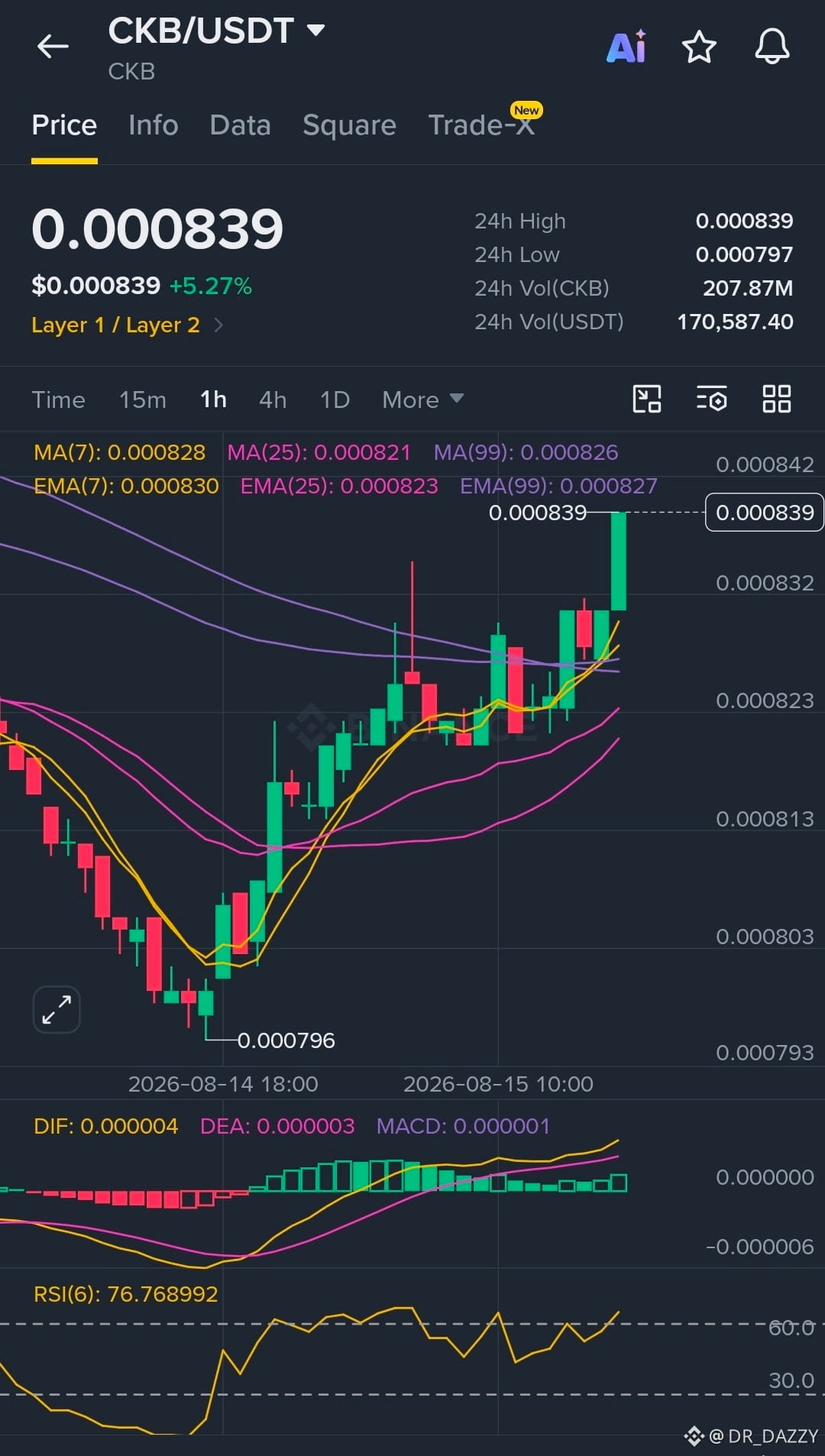Click the 24h Vol(CKB) value 207.87M
Screen dimensions: 825x1456
click(x=748, y=288)
